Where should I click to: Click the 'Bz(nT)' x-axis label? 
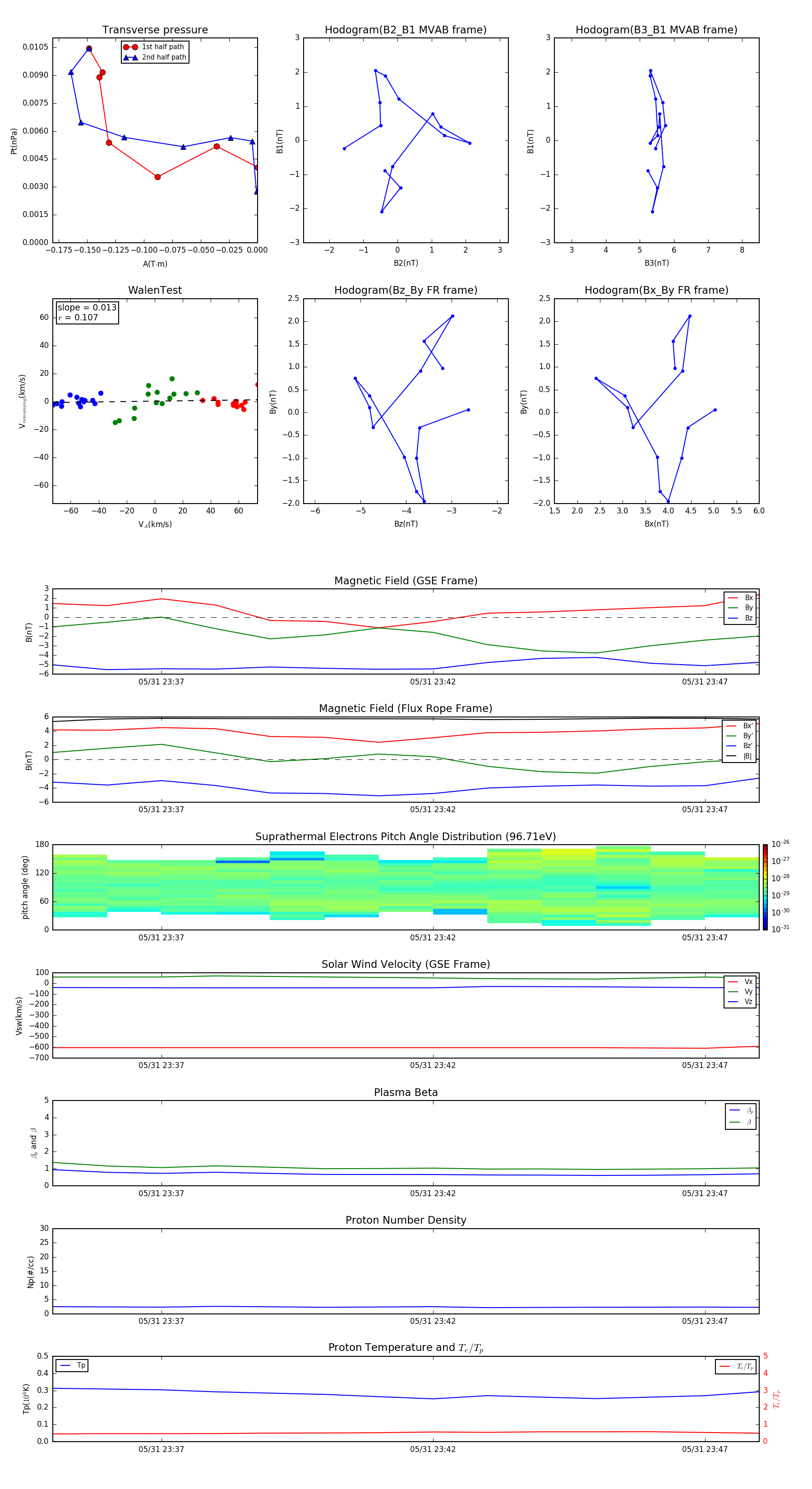406,524
